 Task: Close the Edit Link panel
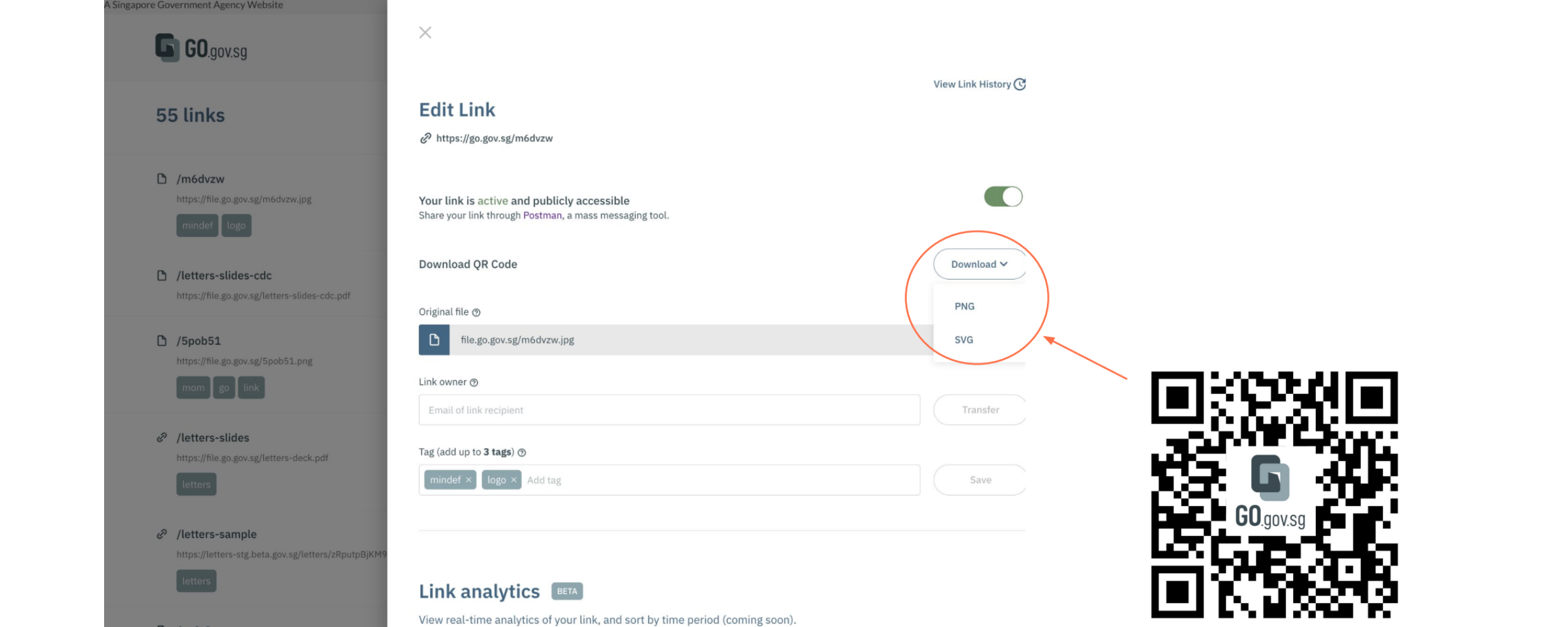tap(425, 33)
